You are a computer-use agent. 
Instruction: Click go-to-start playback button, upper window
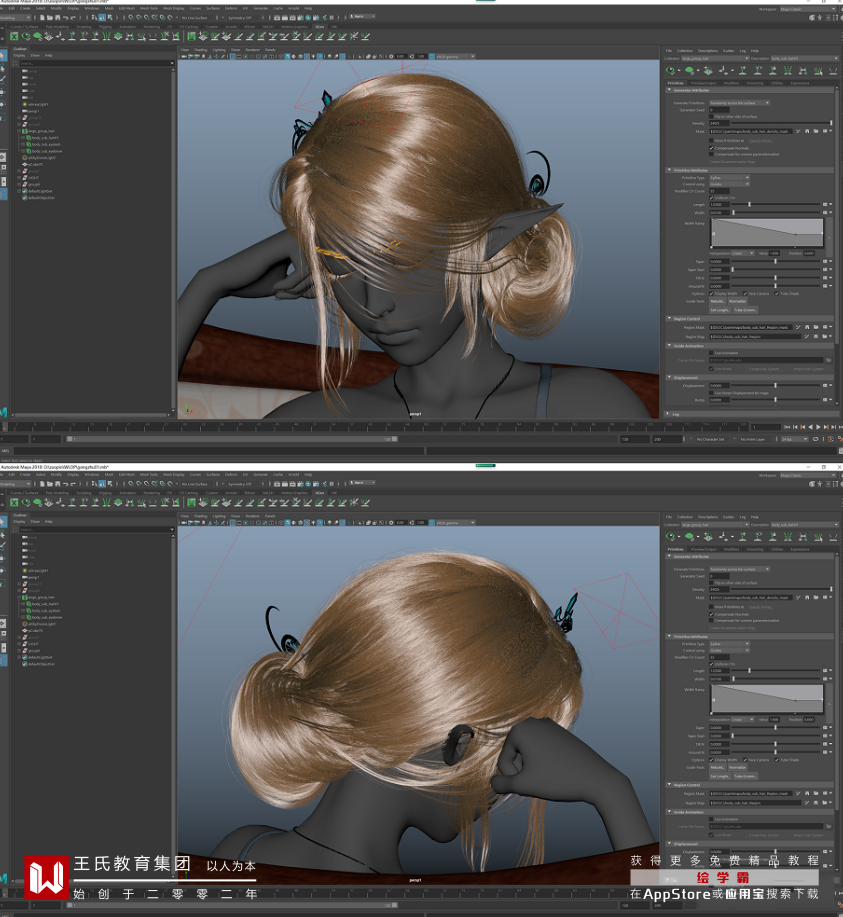coord(787,427)
